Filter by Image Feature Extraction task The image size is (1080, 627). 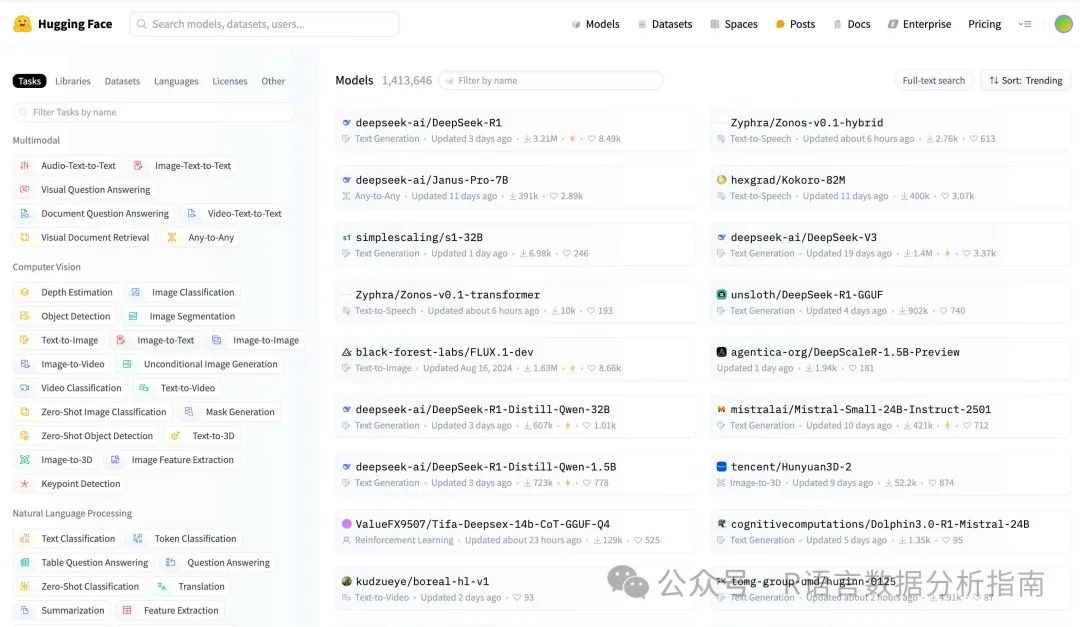172,460
